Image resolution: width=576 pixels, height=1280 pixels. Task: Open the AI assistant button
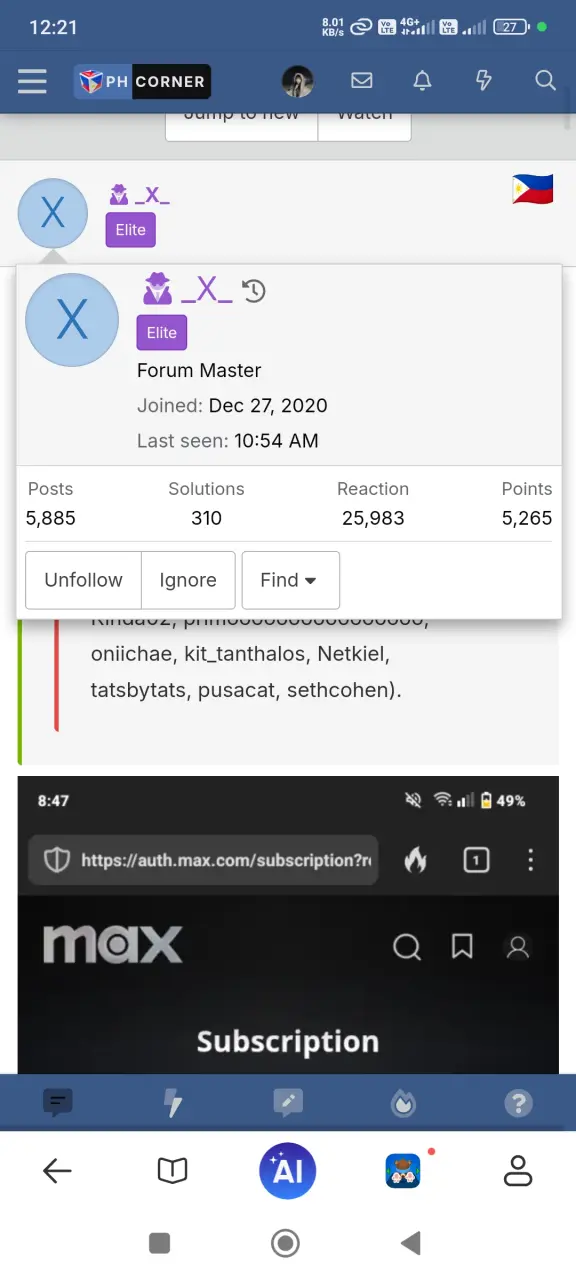pyautogui.click(x=288, y=1170)
